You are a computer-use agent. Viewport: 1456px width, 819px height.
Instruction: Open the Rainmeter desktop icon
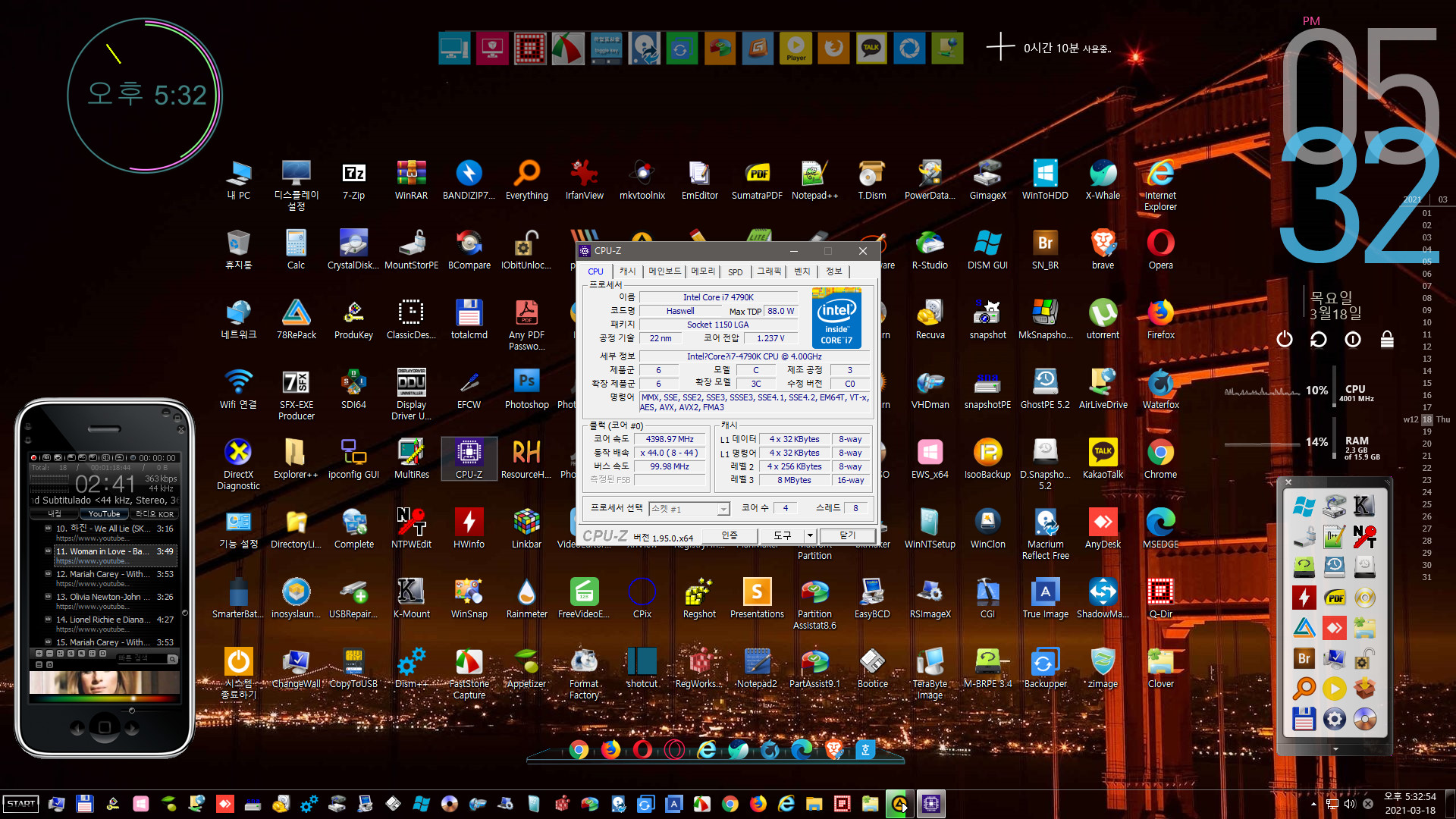[x=526, y=598]
